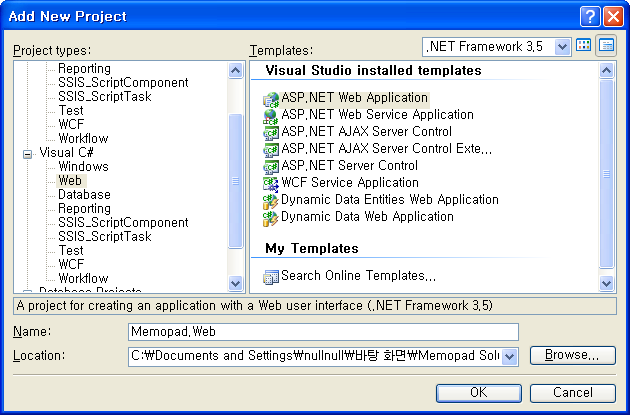
Task: Click the WCF Service Application icon
Action: click(271, 184)
